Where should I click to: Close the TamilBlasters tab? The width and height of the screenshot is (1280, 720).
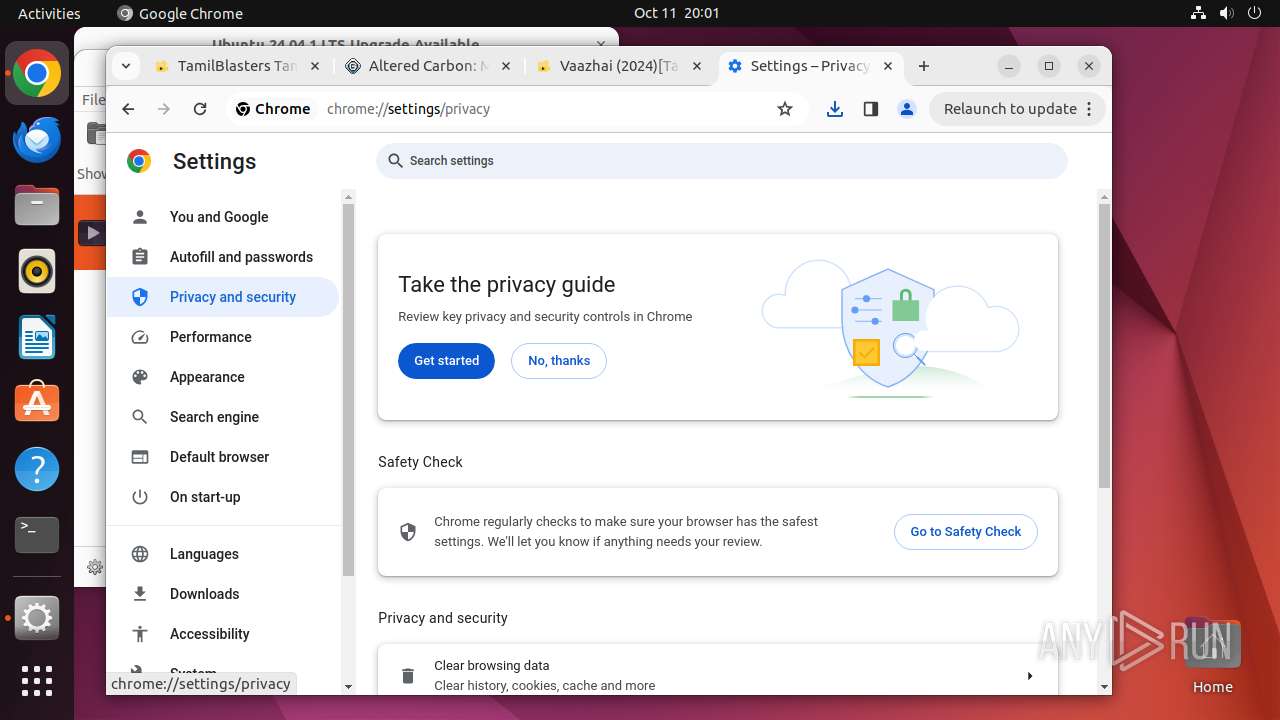tap(314, 66)
